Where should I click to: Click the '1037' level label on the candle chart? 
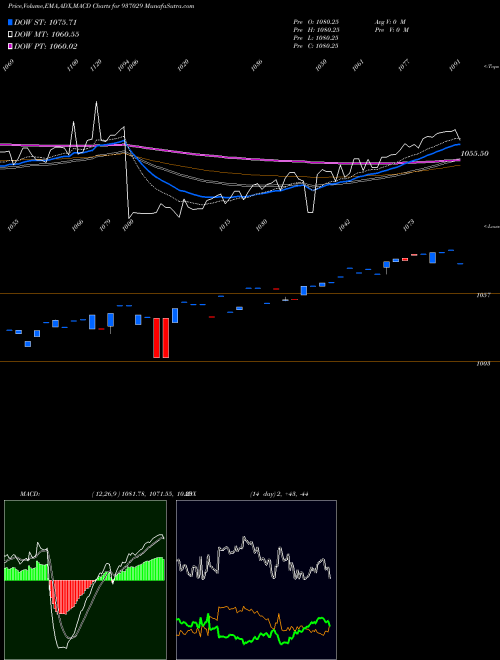coord(483,295)
